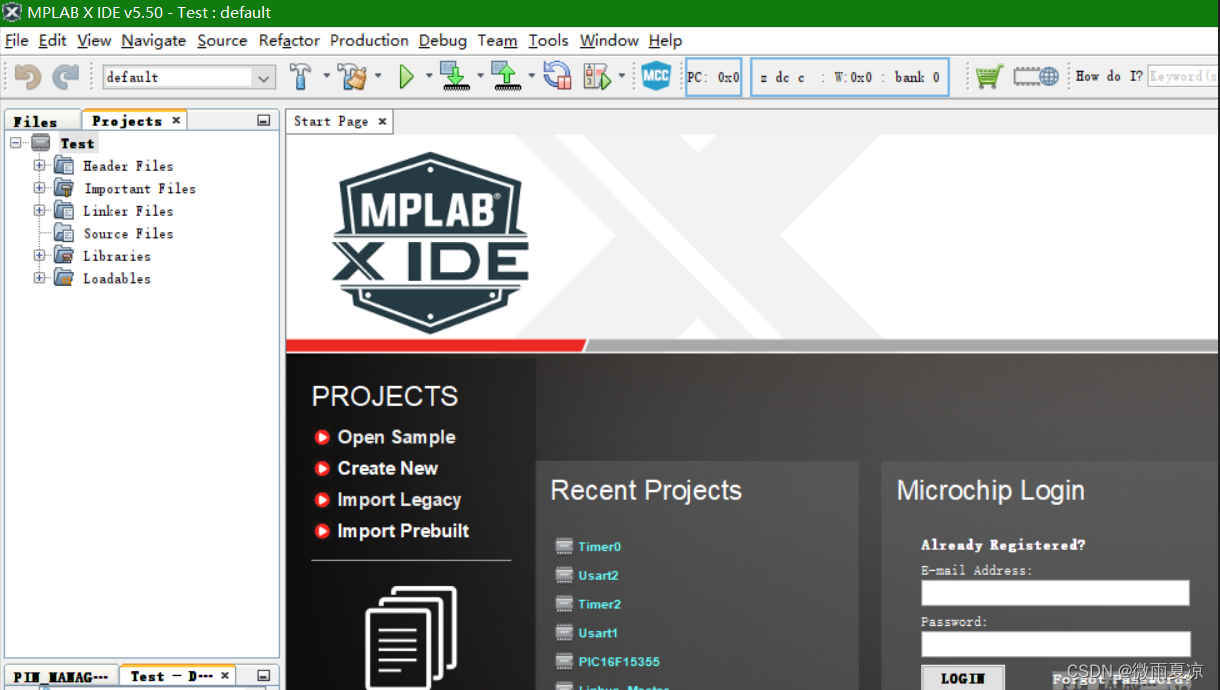Click the Debug Main Project icon

click(x=597, y=76)
